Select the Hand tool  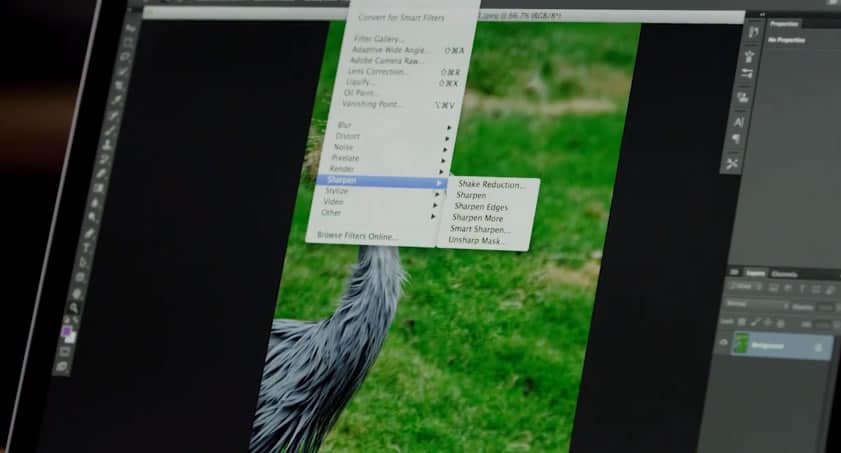[x=77, y=293]
